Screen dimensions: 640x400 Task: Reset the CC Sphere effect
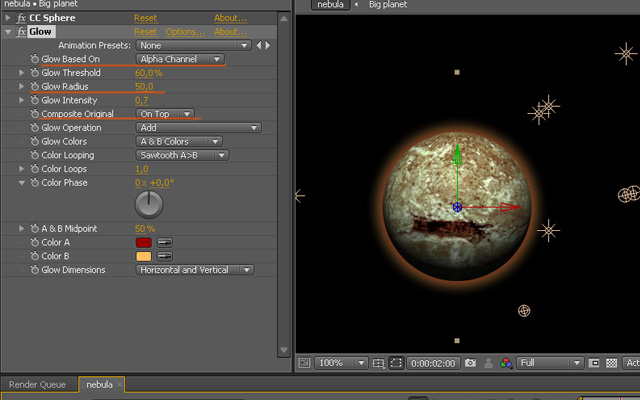[x=145, y=18]
